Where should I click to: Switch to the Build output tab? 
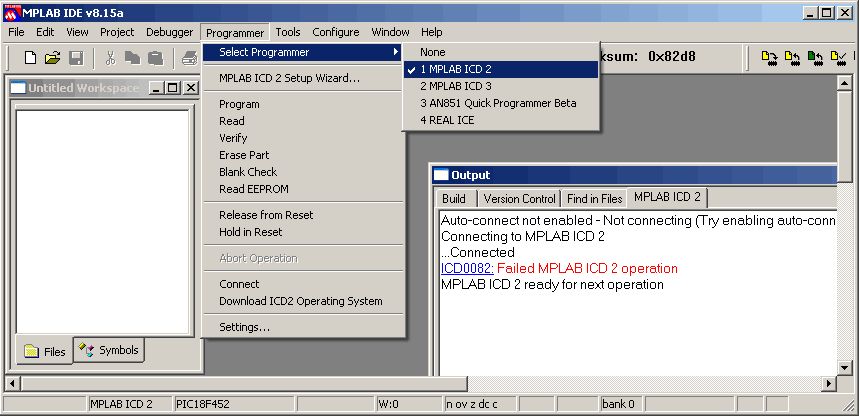click(x=454, y=199)
